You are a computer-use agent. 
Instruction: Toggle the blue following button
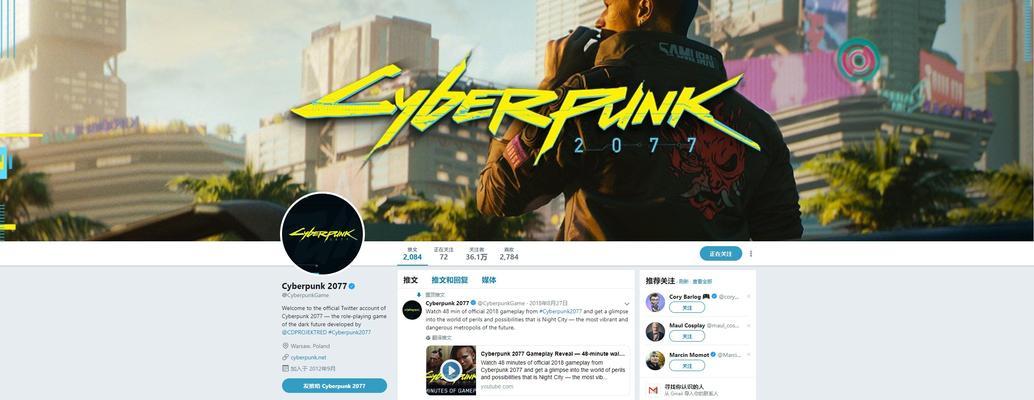(721, 254)
